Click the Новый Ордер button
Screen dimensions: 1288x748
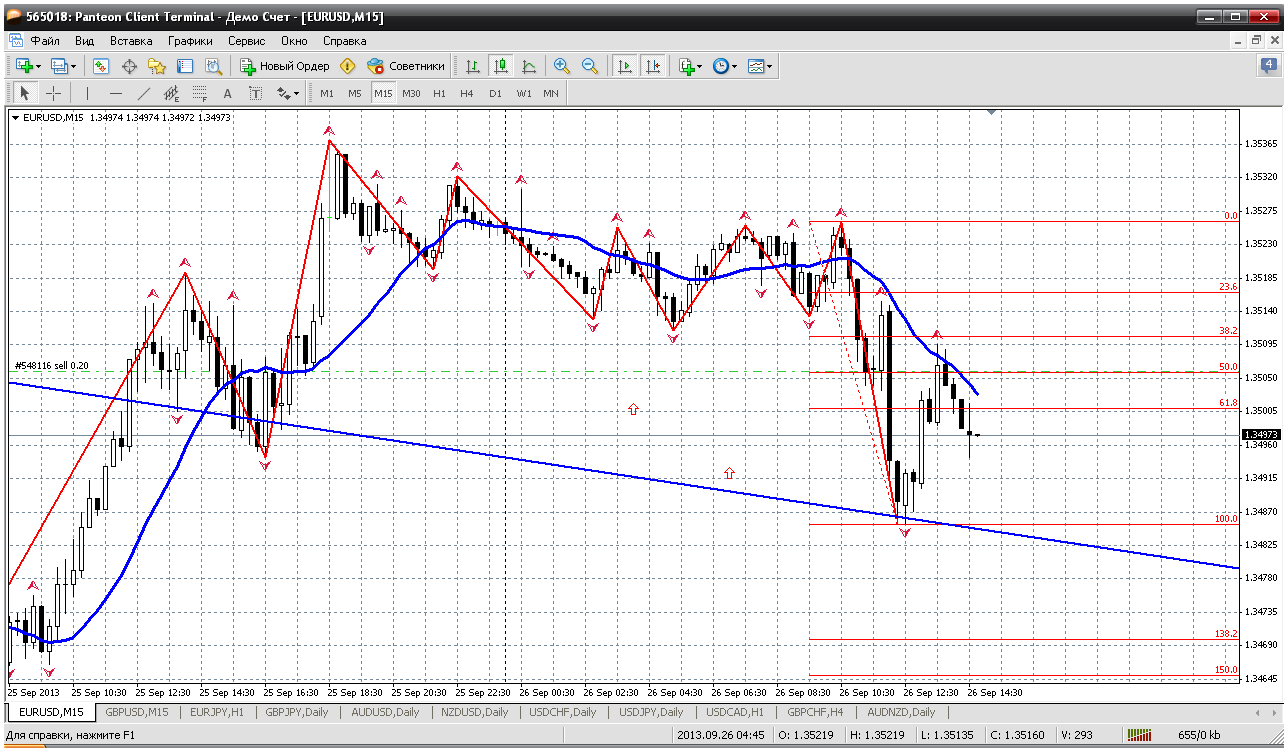[285, 66]
